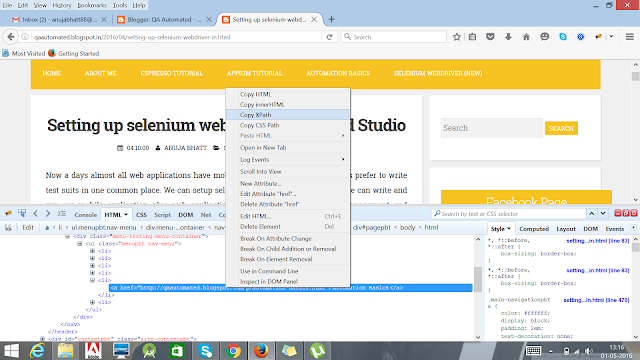Viewport: 640px width, 360px height.
Task: Open the browser History menu
Action: pos(62,5)
